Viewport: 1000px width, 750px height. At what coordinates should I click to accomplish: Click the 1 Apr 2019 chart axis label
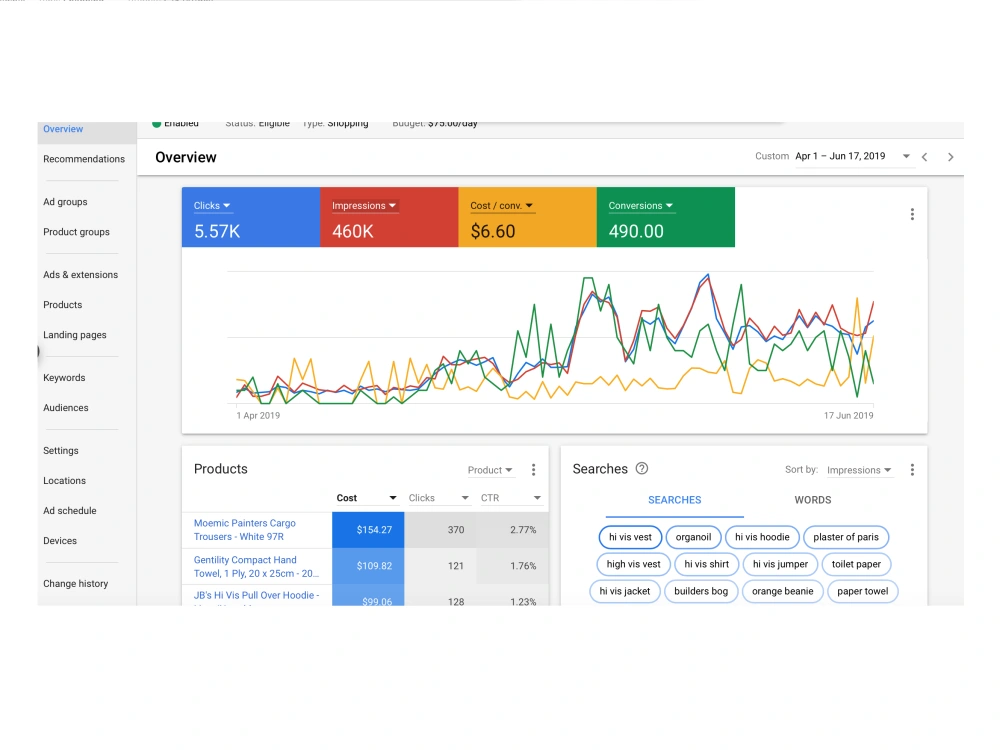point(258,416)
